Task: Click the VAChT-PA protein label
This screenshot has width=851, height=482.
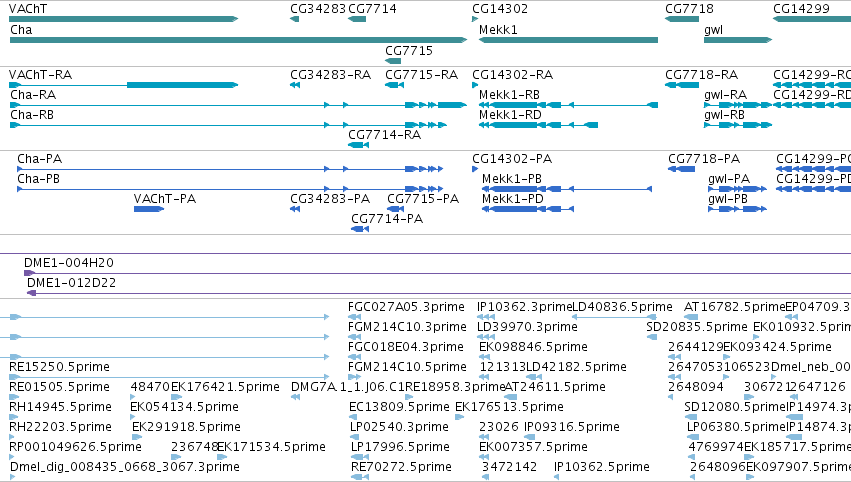Action: (x=165, y=199)
